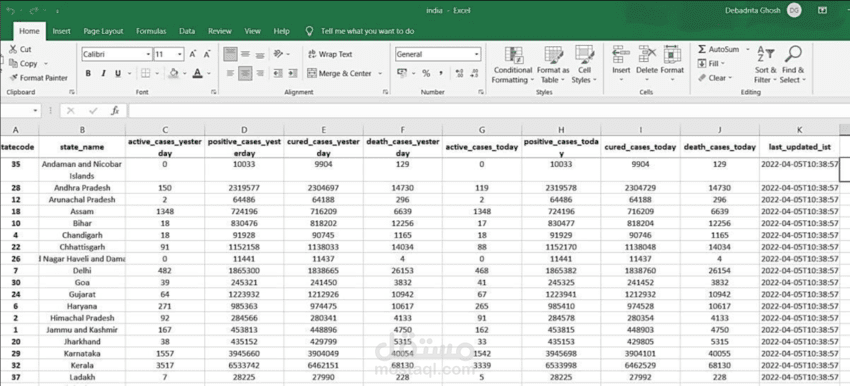This screenshot has height=386, width=850.
Task: Click the Insert Function fx icon
Action: pyautogui.click(x=115, y=111)
